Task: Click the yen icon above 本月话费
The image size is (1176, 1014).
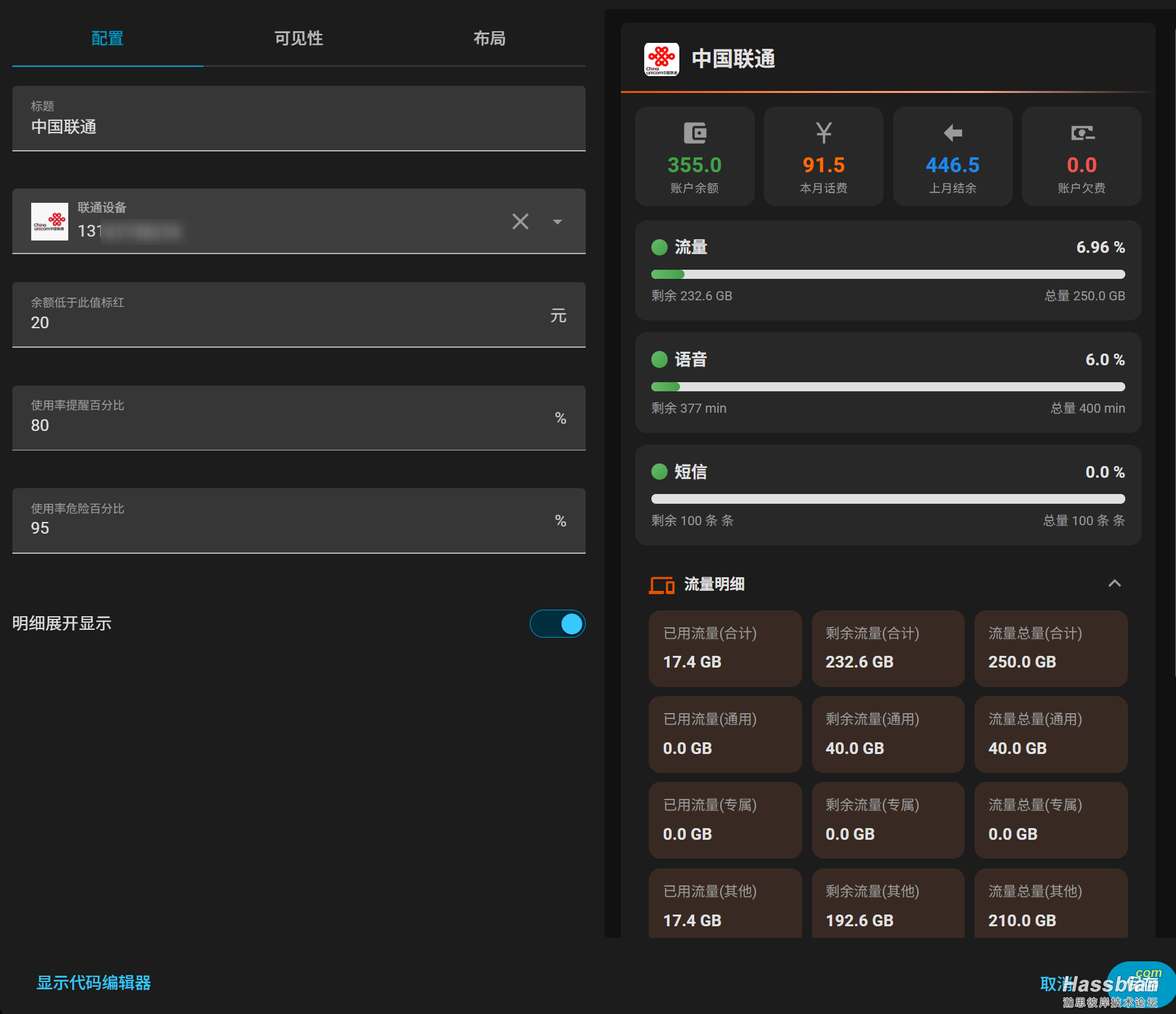Action: click(x=824, y=133)
